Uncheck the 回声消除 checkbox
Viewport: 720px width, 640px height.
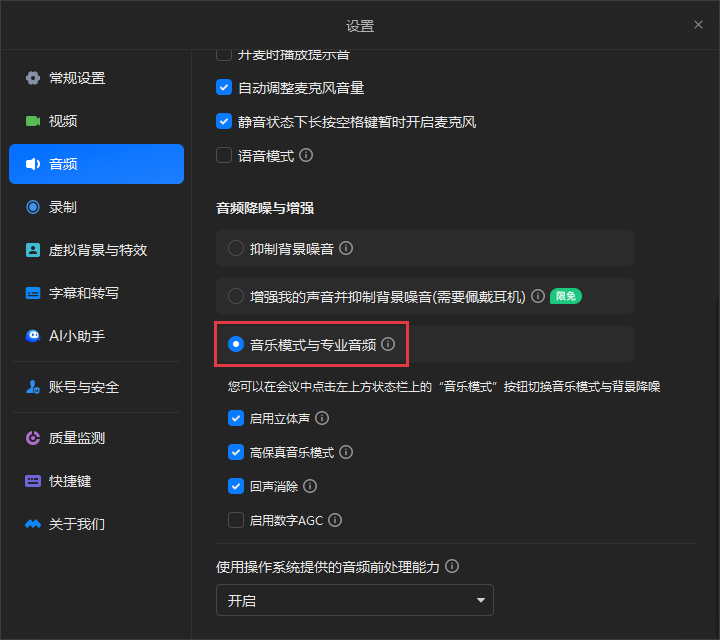pos(236,486)
